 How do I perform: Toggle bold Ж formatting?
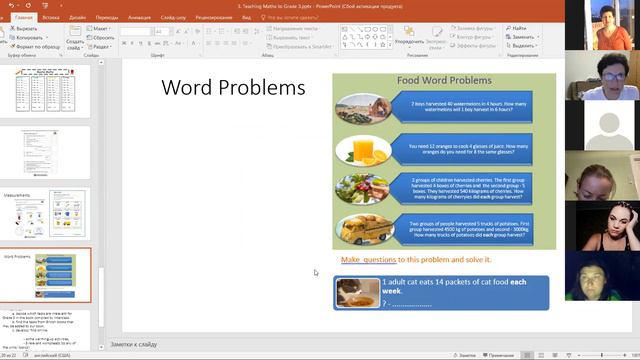click(124, 43)
